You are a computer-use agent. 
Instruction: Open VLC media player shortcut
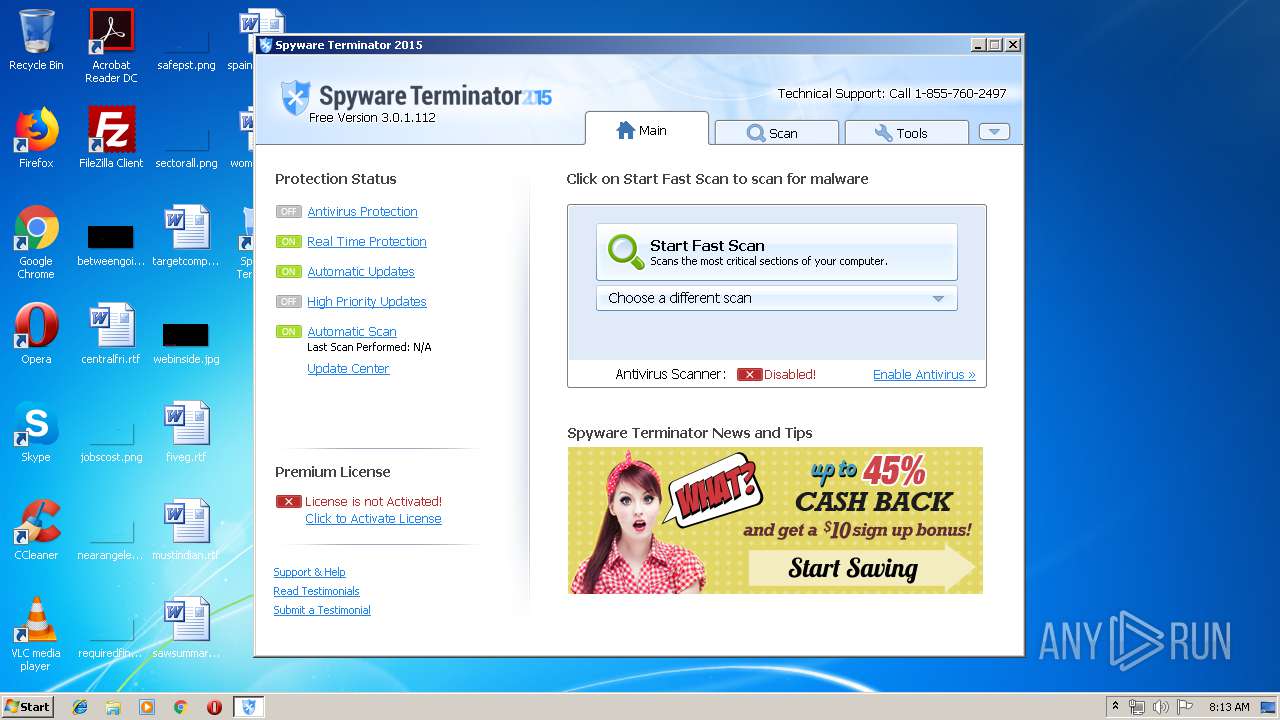point(36,634)
